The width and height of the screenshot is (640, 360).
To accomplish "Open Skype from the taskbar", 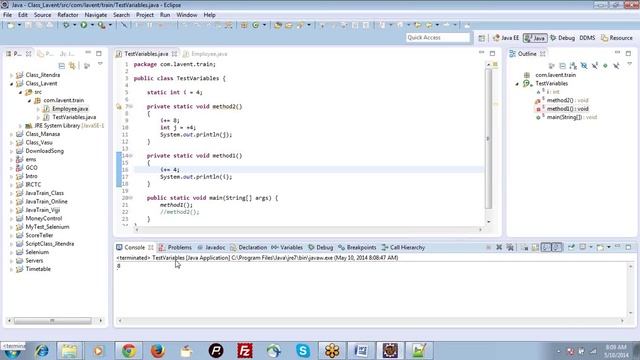I will pos(303,351).
